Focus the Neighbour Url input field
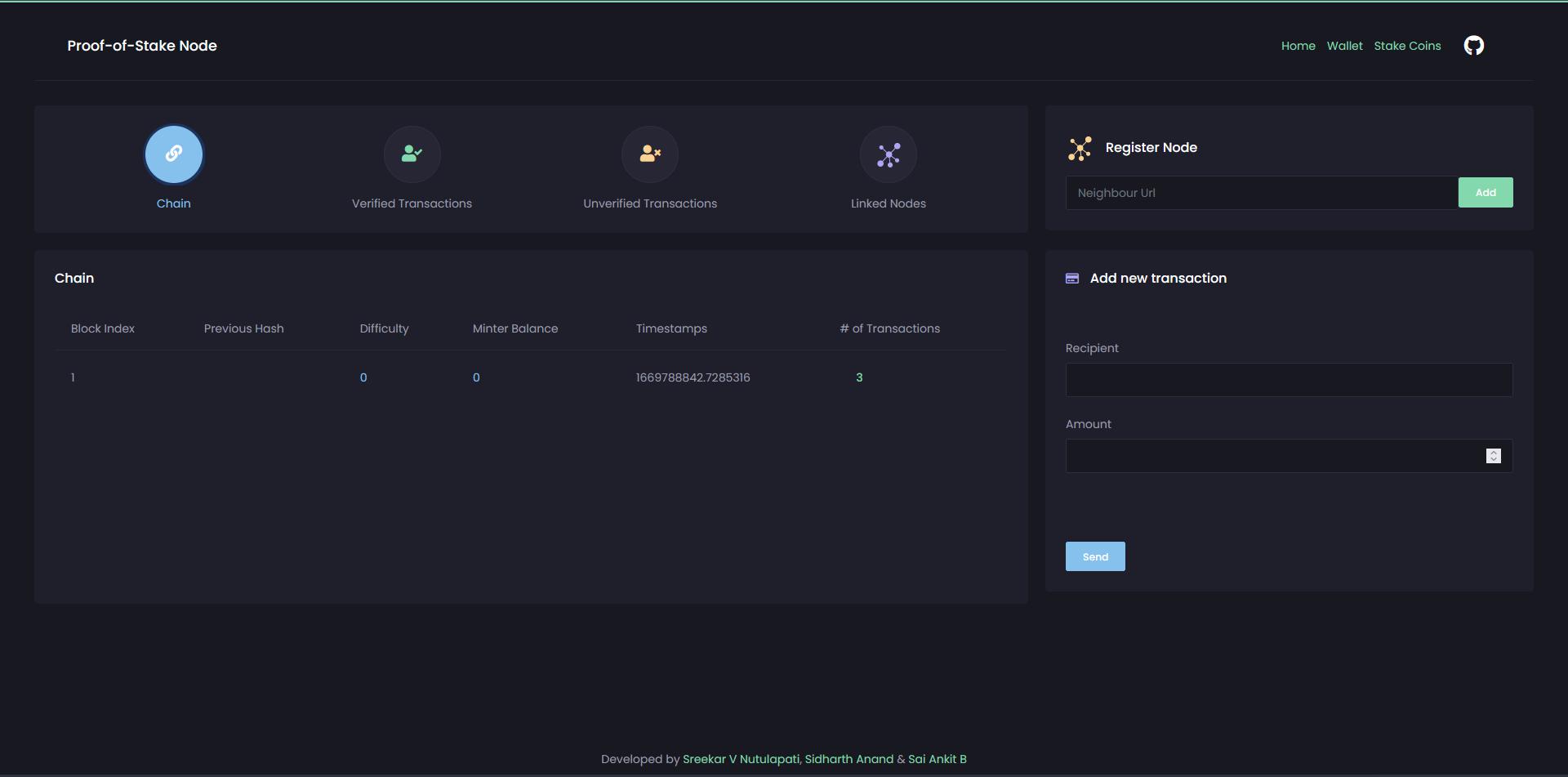Screen dimensions: 1568x777 (1261, 193)
